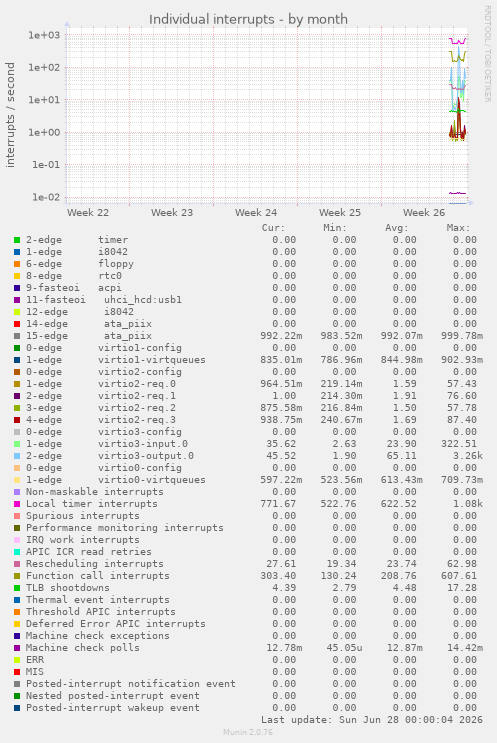Click the olive Function call interrupts swatch

[17, 576]
